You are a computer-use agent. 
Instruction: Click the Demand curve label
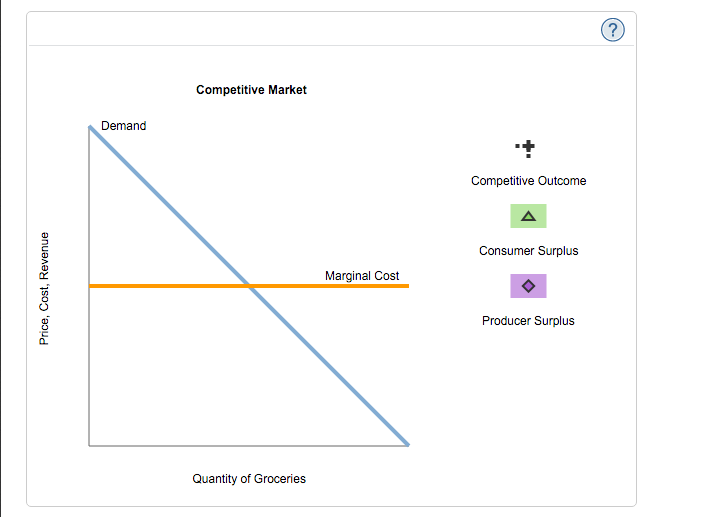pyautogui.click(x=123, y=126)
